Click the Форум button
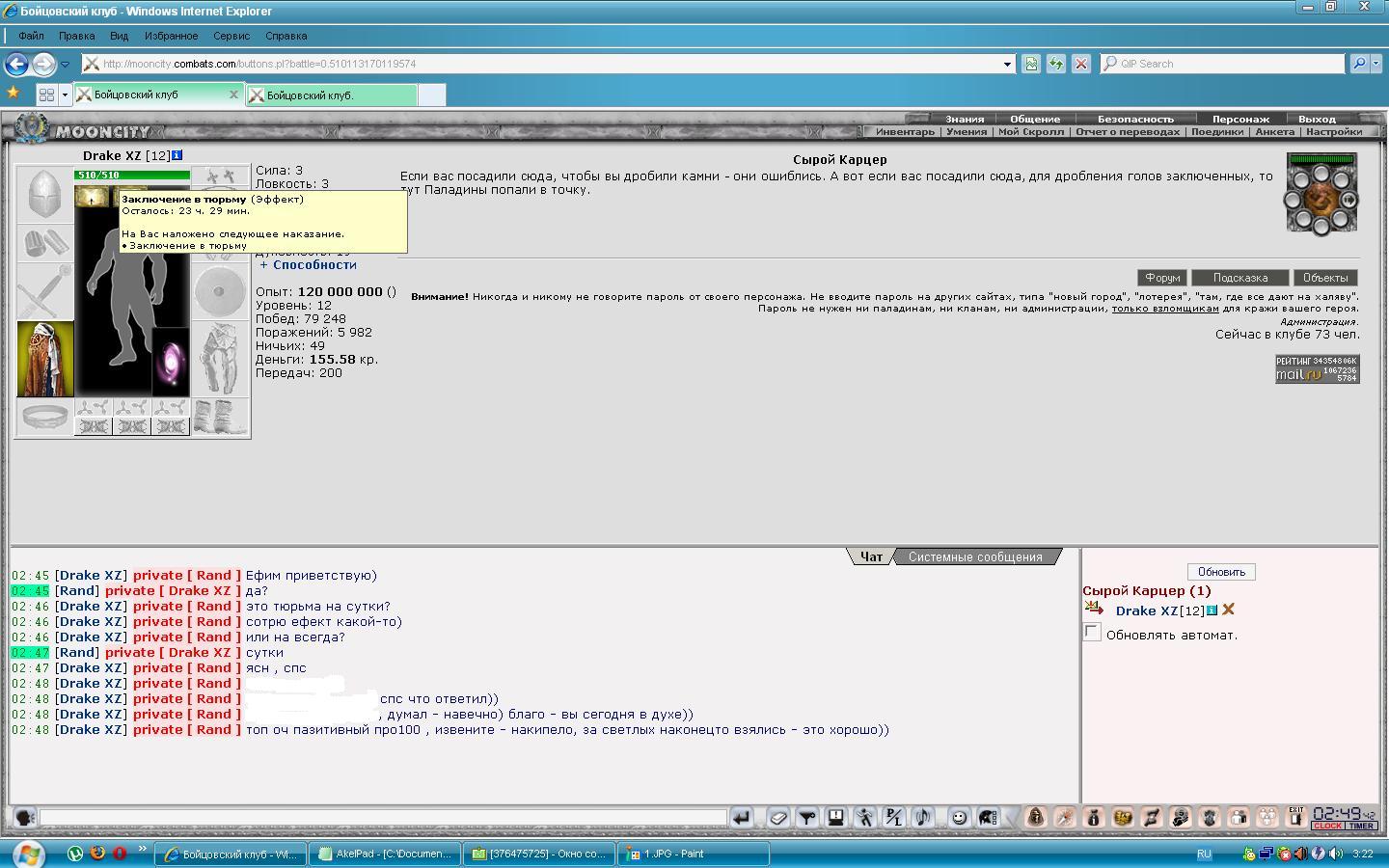This screenshot has height=868, width=1389. (1162, 277)
